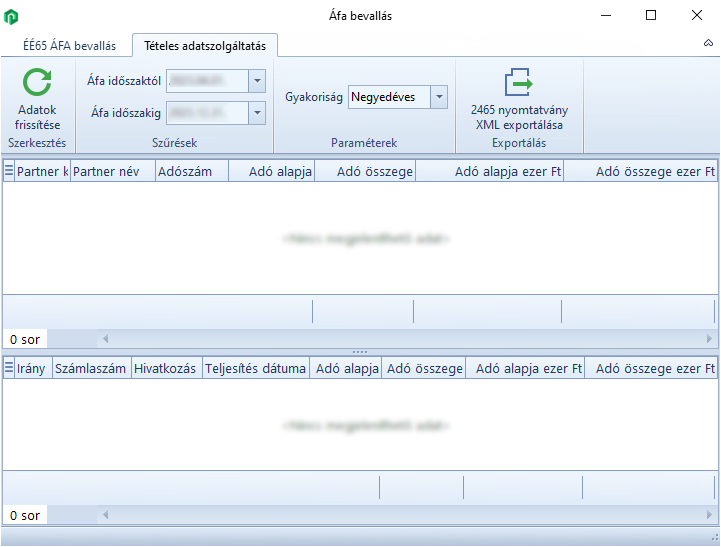Click the splitter handle between the grids
Image resolution: width=721 pixels, height=547 pixels.
click(360, 352)
